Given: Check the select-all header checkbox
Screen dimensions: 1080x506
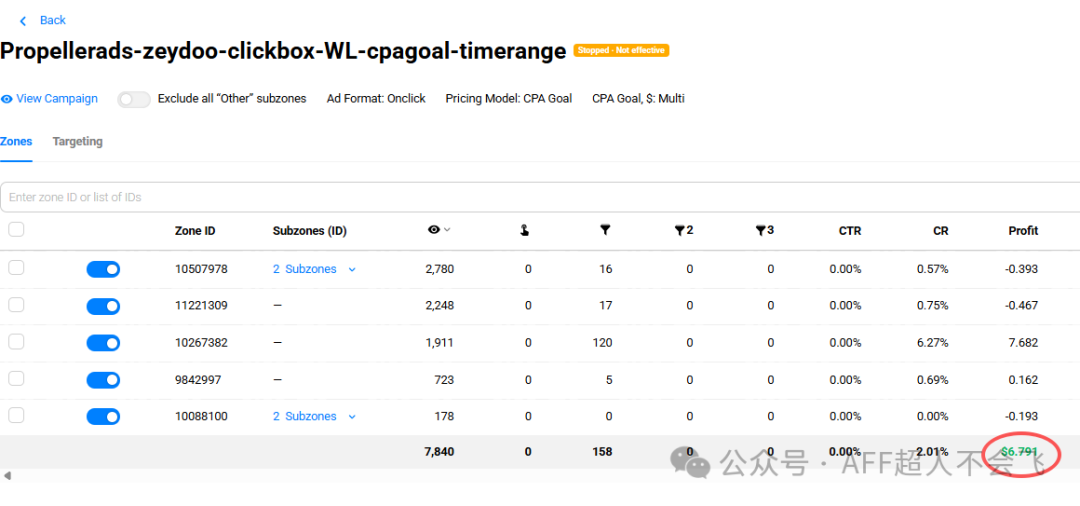Looking at the screenshot, I should [16, 229].
